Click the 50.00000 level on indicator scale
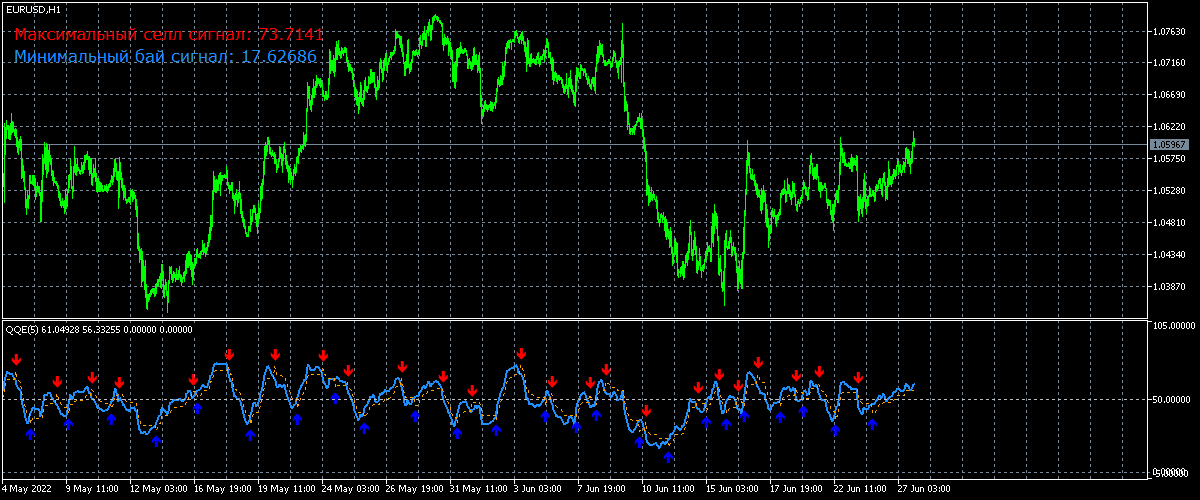The width and height of the screenshot is (1200, 500). tap(1172, 399)
